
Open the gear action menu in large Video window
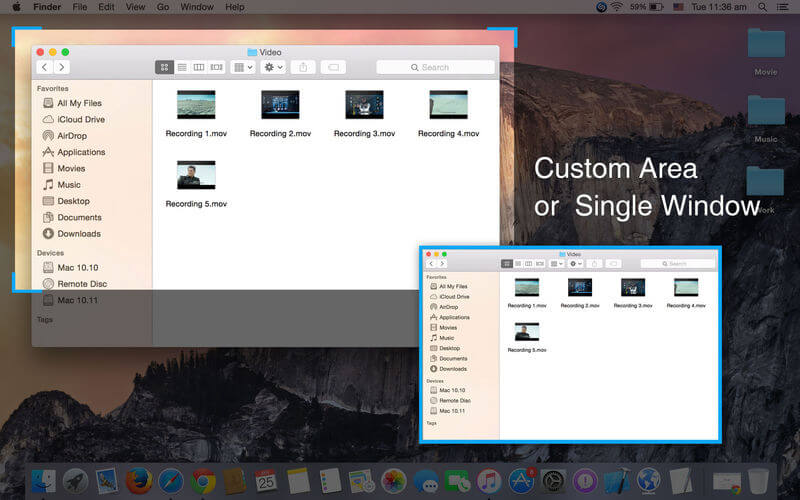tap(273, 67)
